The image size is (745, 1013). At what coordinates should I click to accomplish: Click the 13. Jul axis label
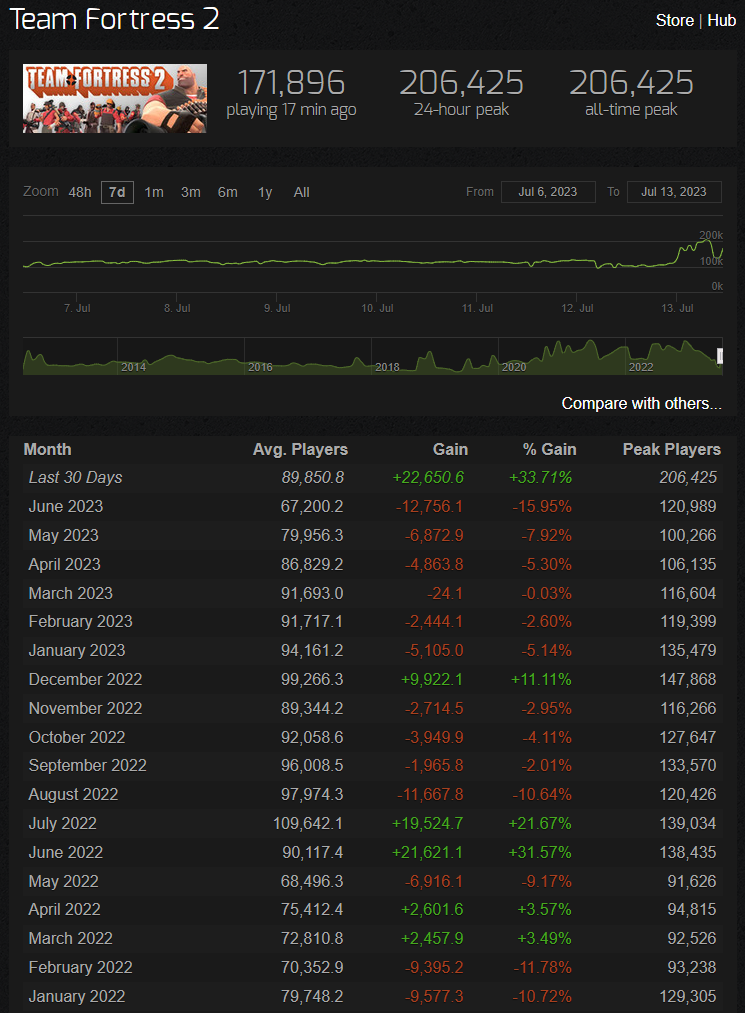677,308
